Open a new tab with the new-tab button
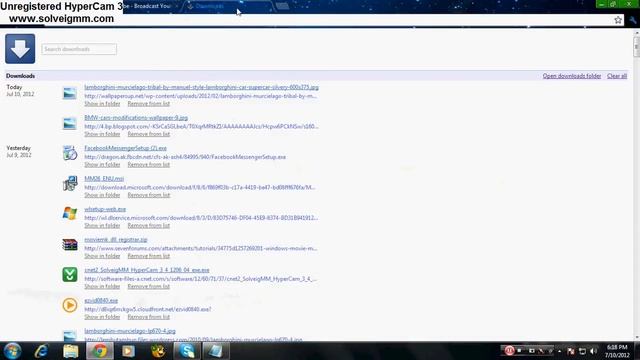The image size is (640, 360). point(282,6)
